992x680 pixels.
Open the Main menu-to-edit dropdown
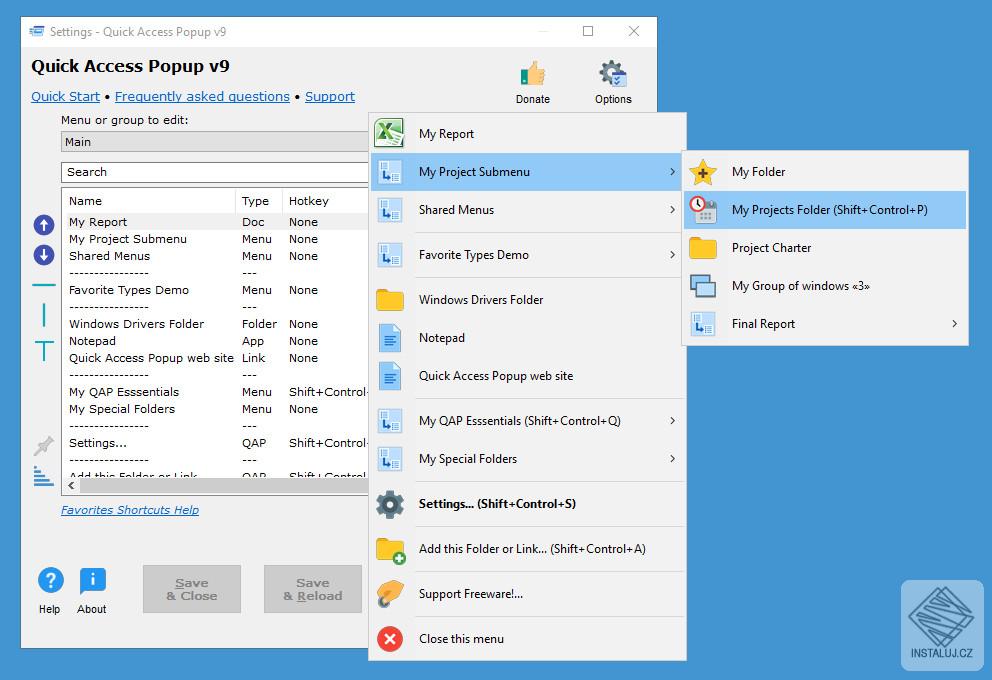pyautogui.click(x=214, y=142)
